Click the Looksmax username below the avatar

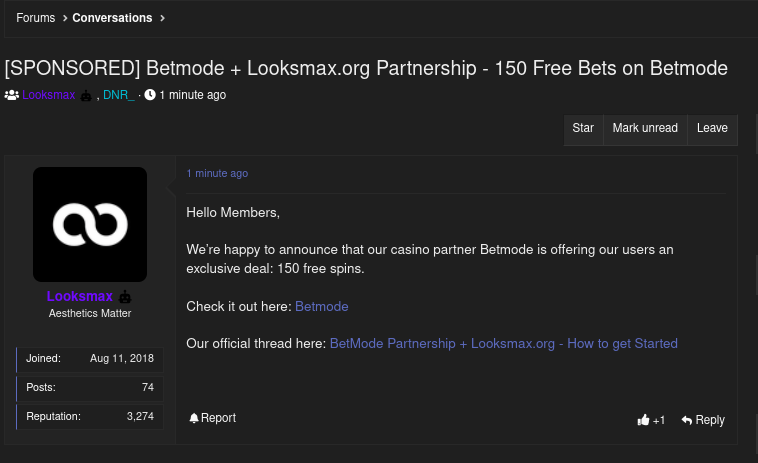click(79, 297)
